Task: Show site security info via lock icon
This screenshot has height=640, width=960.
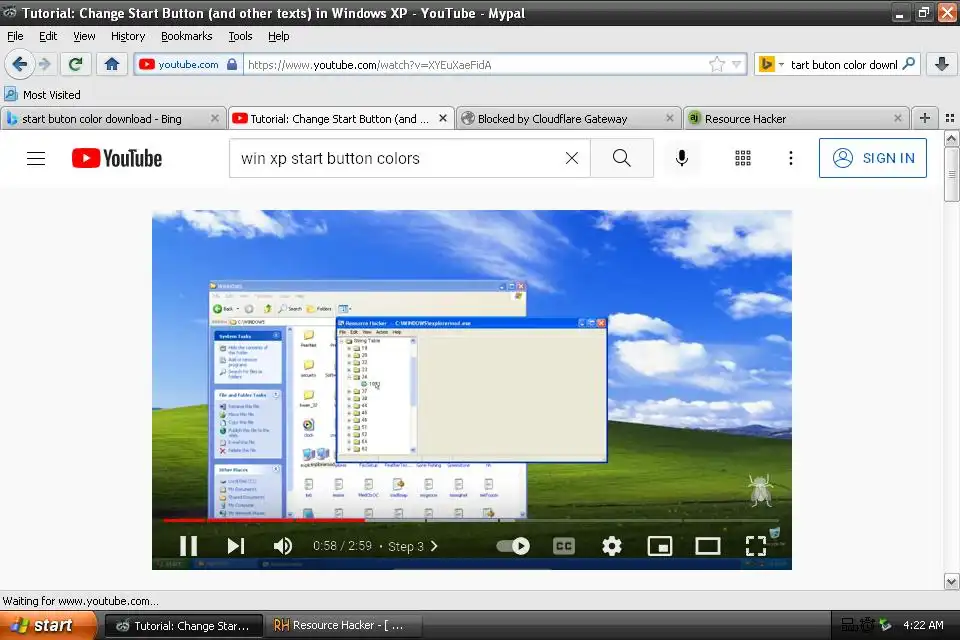Action: [x=232, y=64]
